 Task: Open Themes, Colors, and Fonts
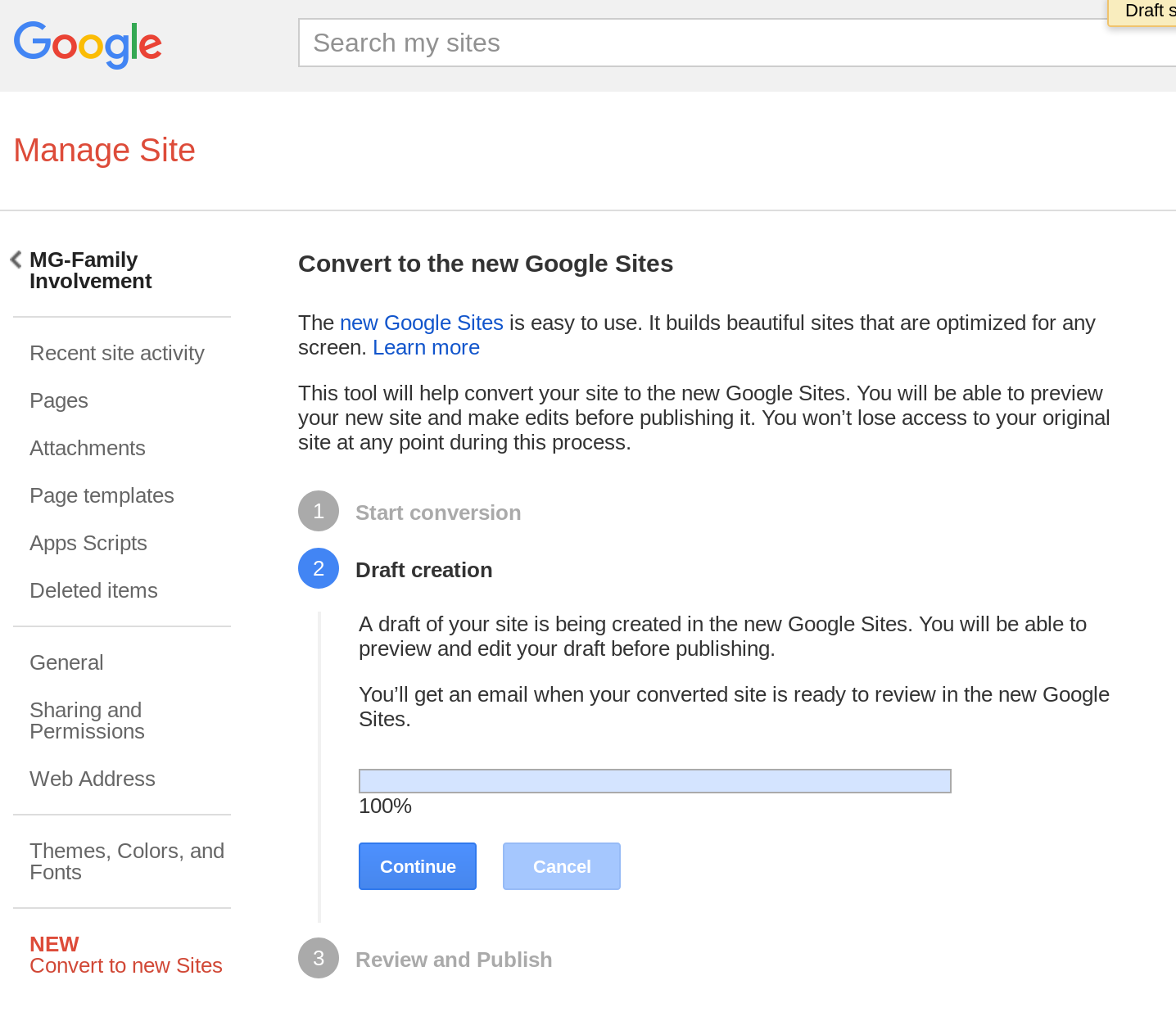click(126, 861)
